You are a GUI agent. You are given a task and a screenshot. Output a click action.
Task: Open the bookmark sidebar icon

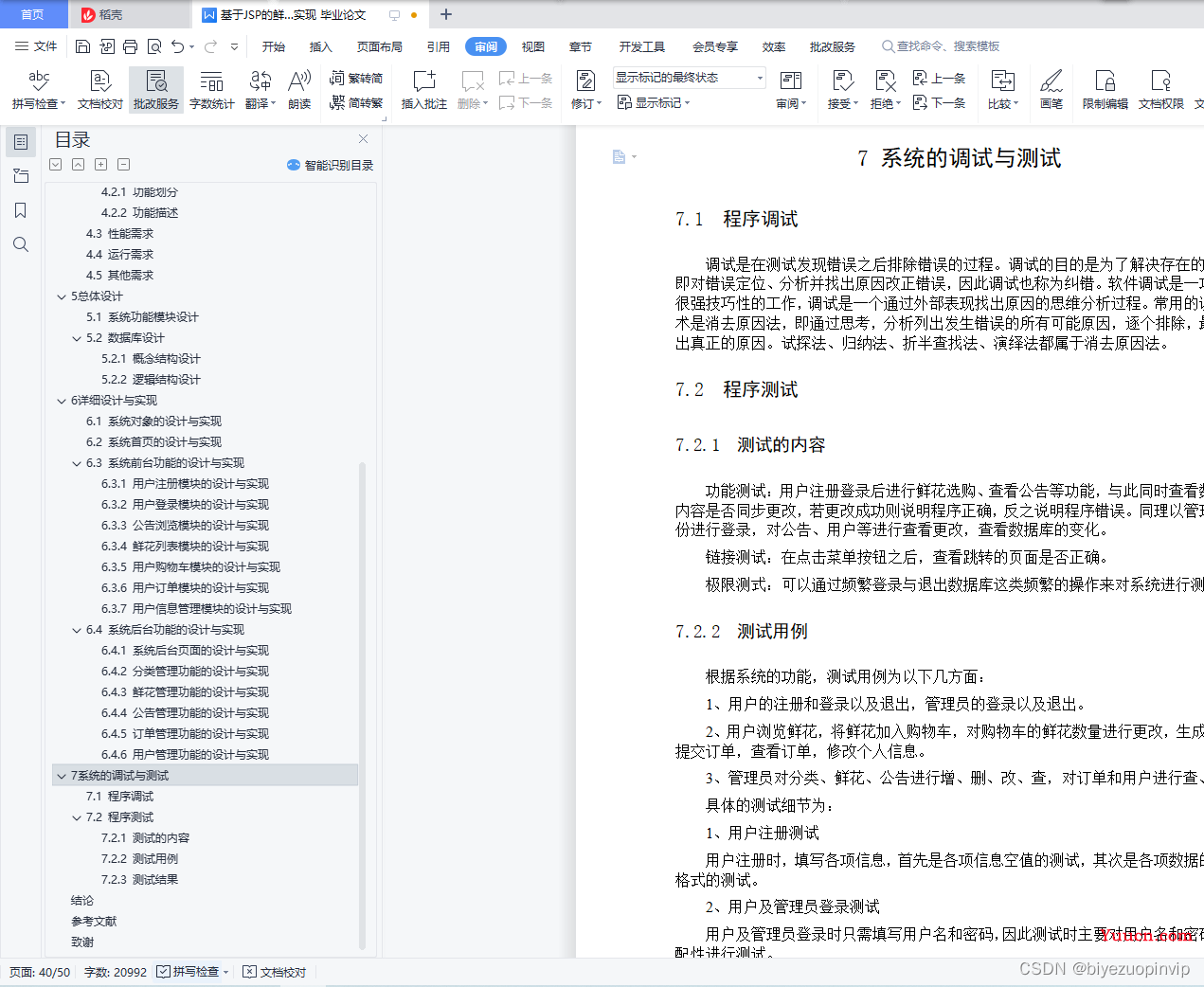pos(21,210)
